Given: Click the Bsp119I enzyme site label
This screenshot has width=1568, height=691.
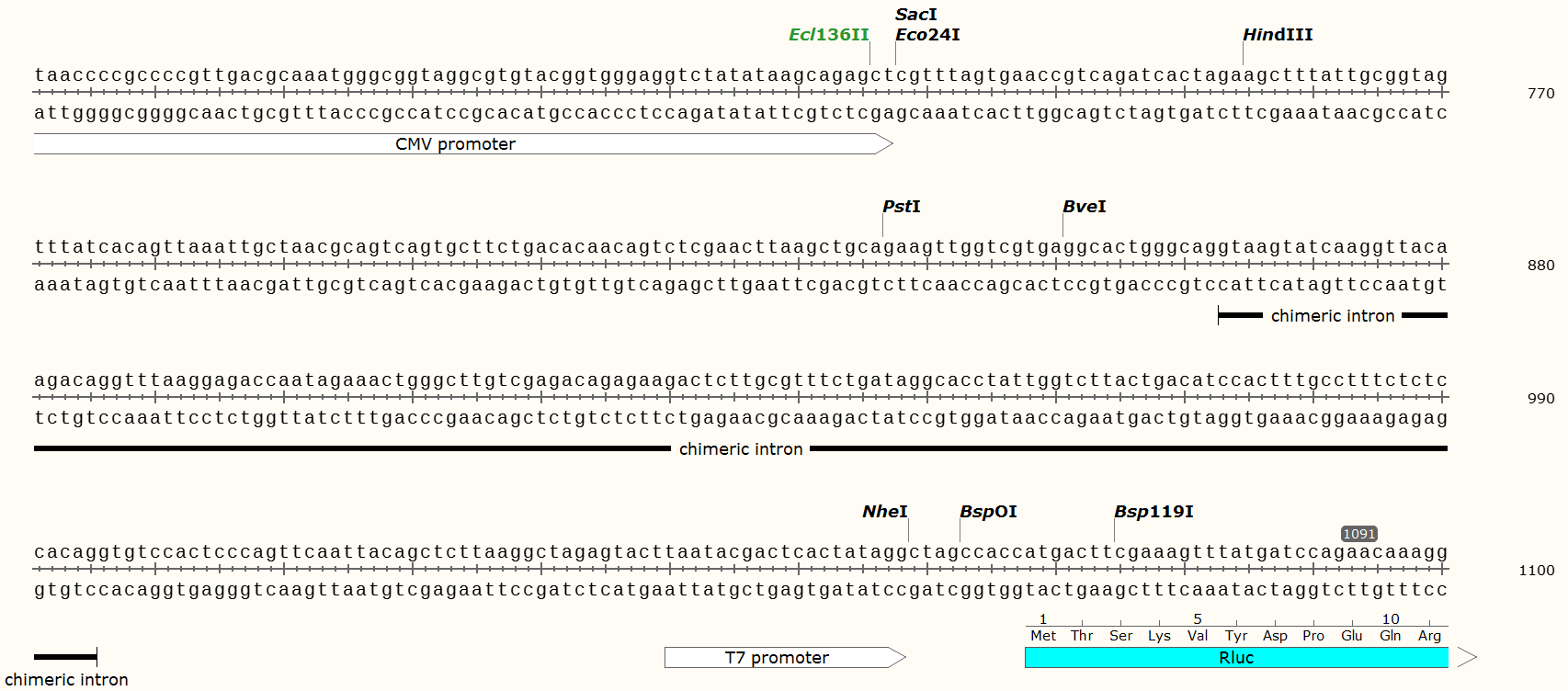Looking at the screenshot, I should pos(1153,512).
